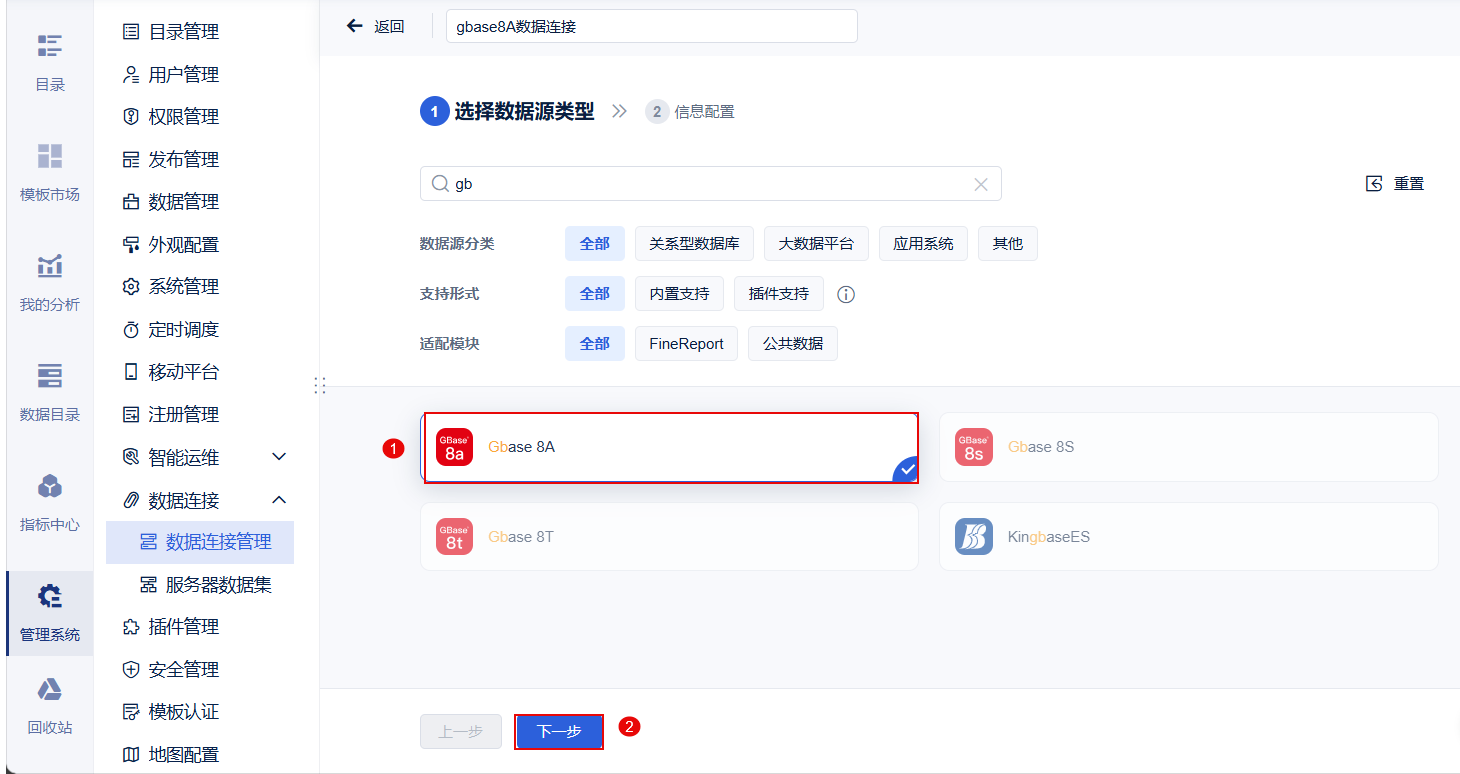Viewport: 1460px width, 774px height.
Task: Click the 发布管理 icon
Action: point(131,159)
